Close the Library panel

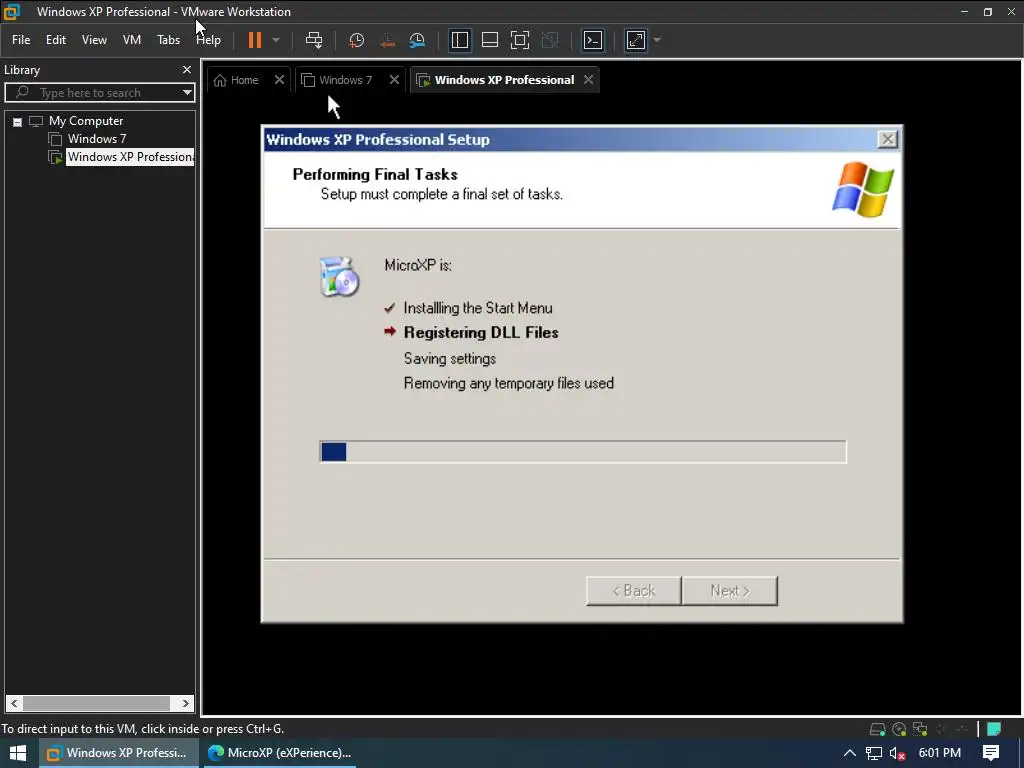click(x=187, y=69)
